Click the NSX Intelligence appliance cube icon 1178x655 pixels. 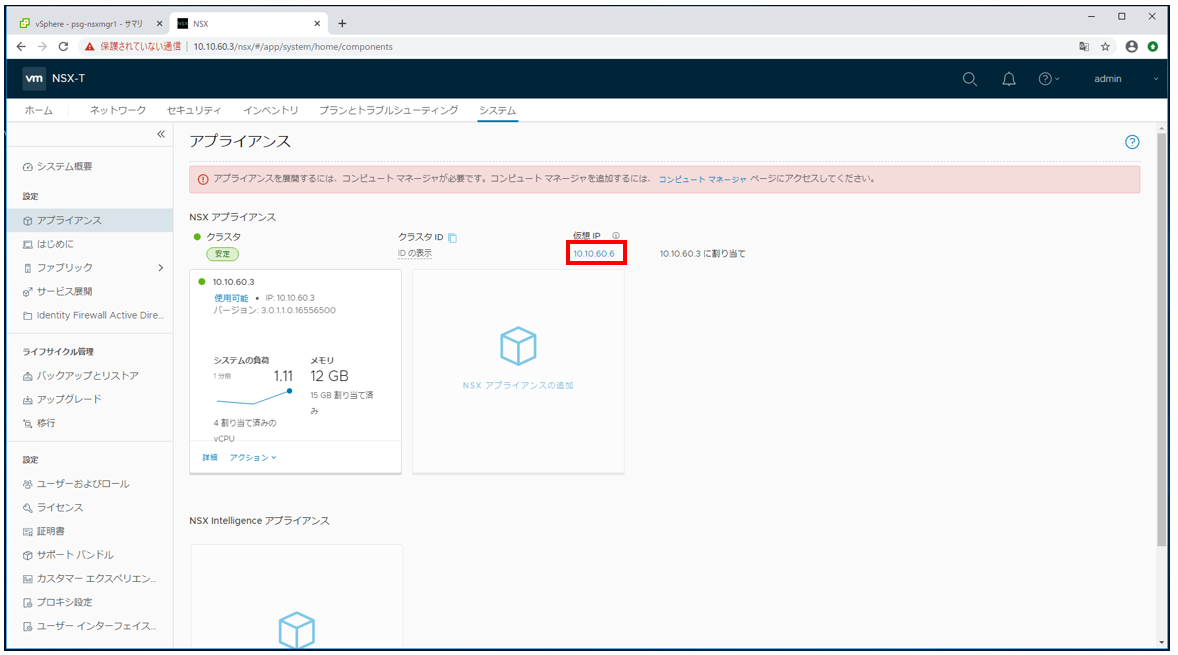[x=297, y=629]
